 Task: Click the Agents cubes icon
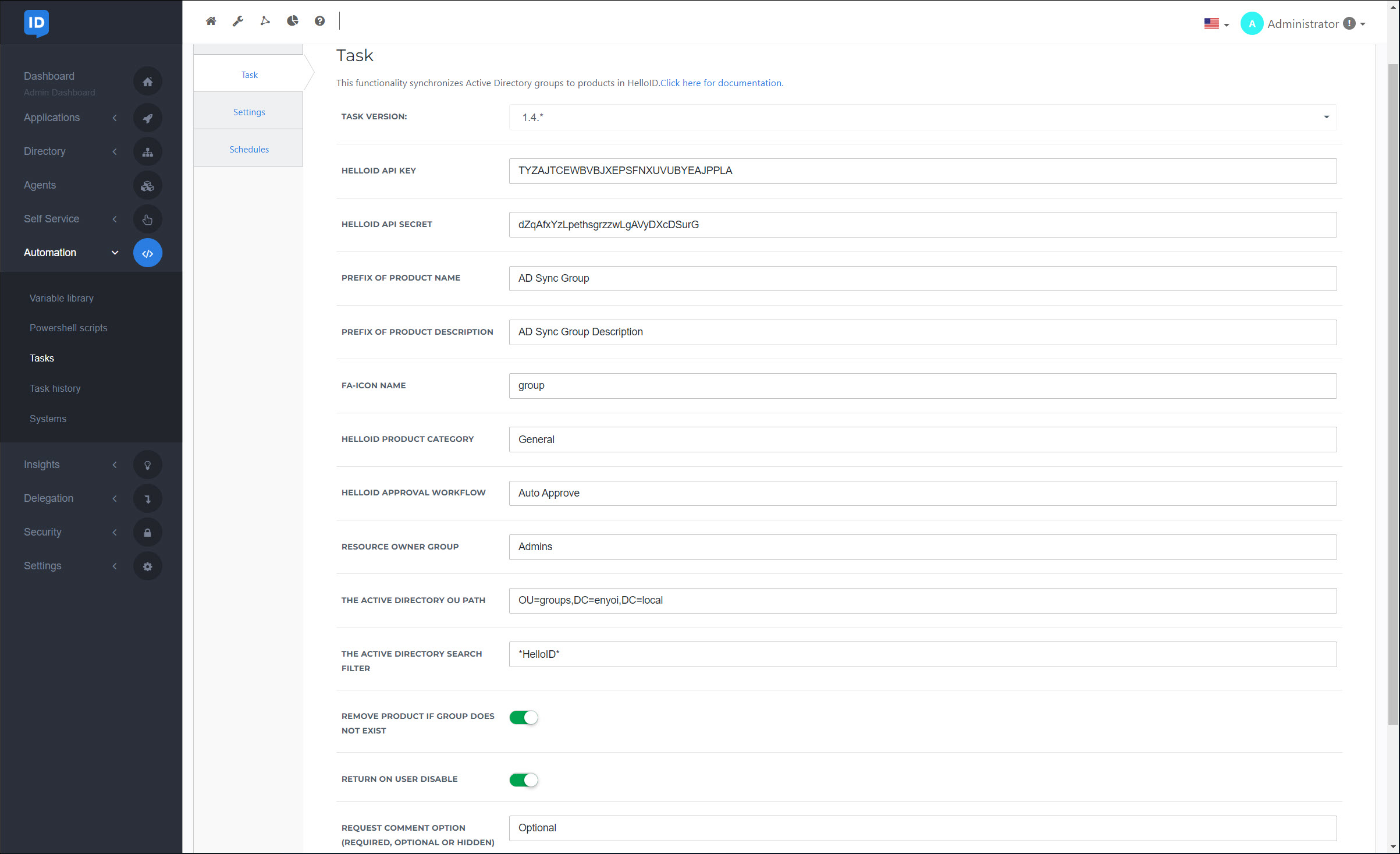tap(147, 186)
